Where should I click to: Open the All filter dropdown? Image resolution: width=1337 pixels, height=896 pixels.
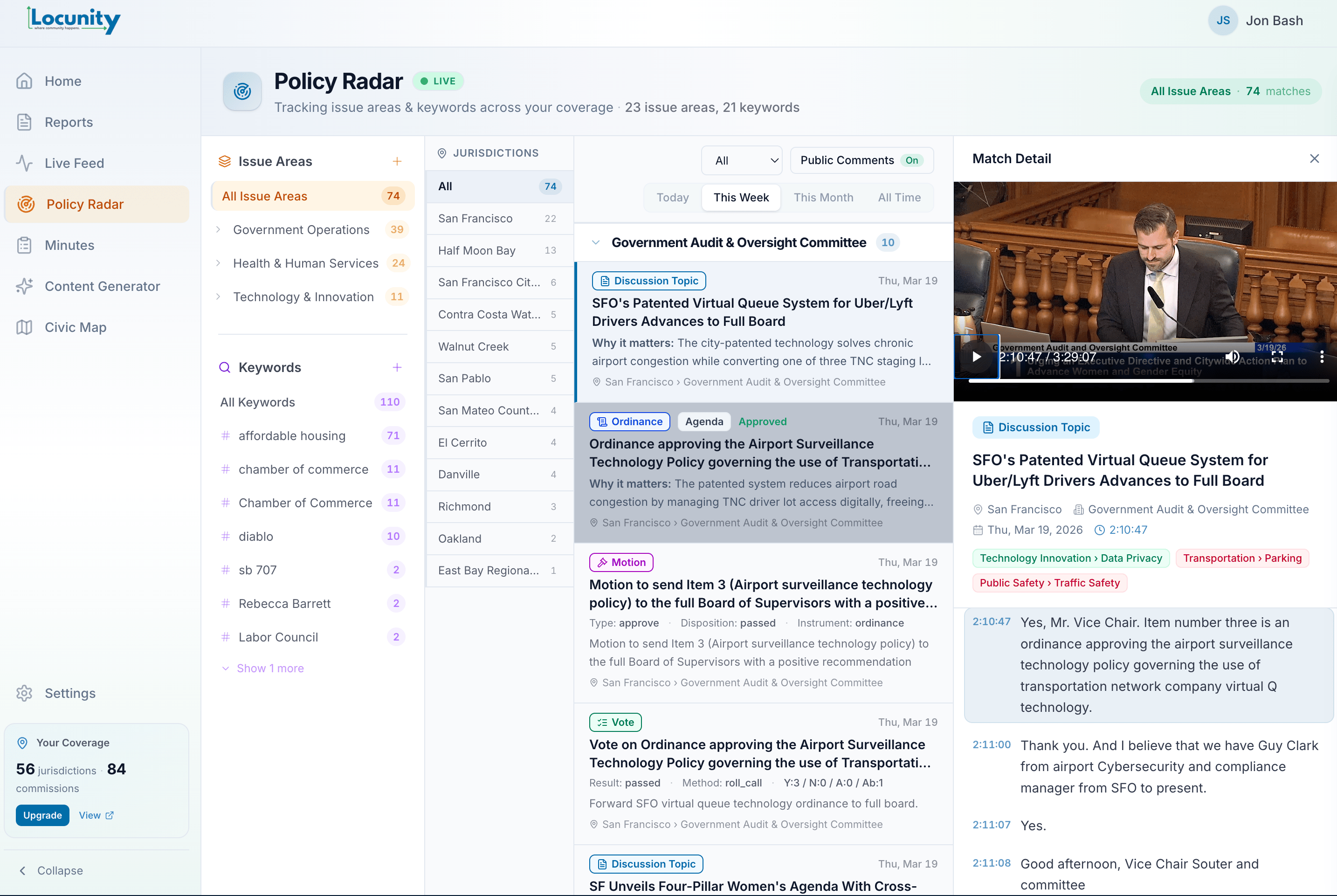(741, 160)
